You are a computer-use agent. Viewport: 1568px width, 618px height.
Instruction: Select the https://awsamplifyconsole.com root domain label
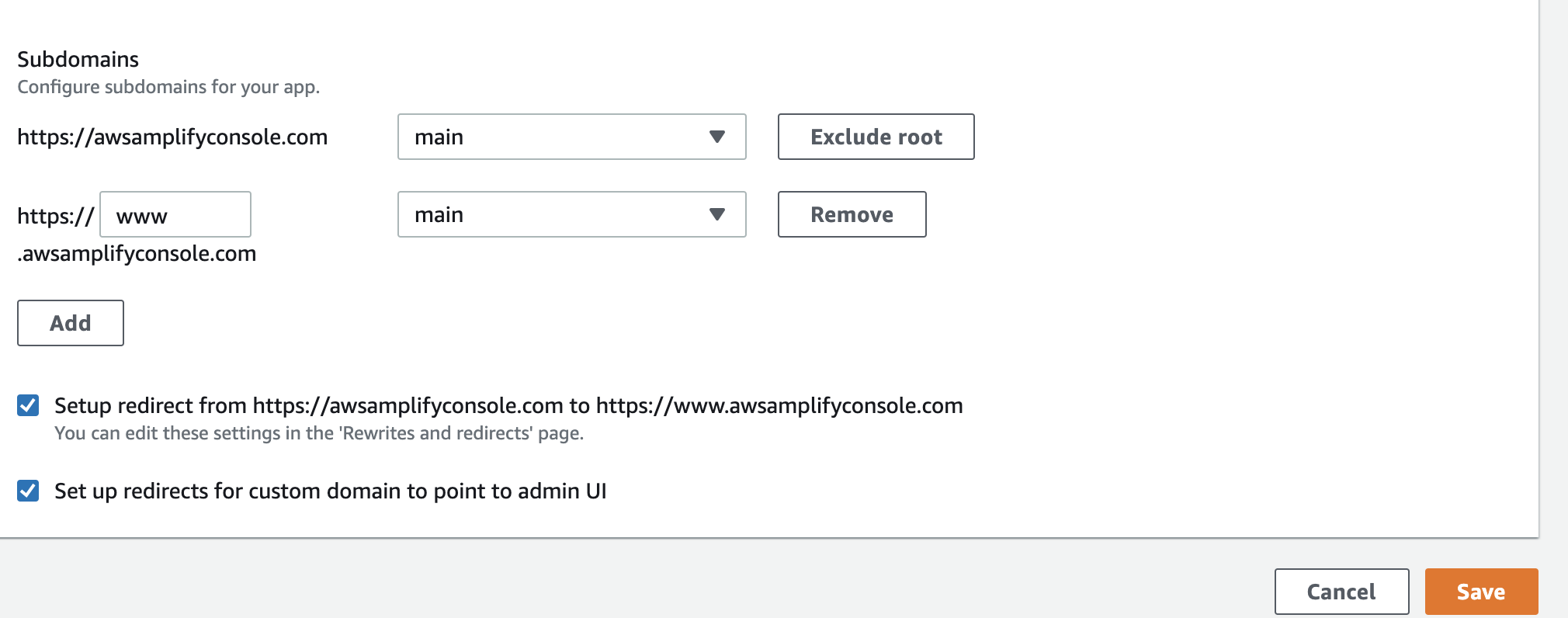click(x=172, y=137)
